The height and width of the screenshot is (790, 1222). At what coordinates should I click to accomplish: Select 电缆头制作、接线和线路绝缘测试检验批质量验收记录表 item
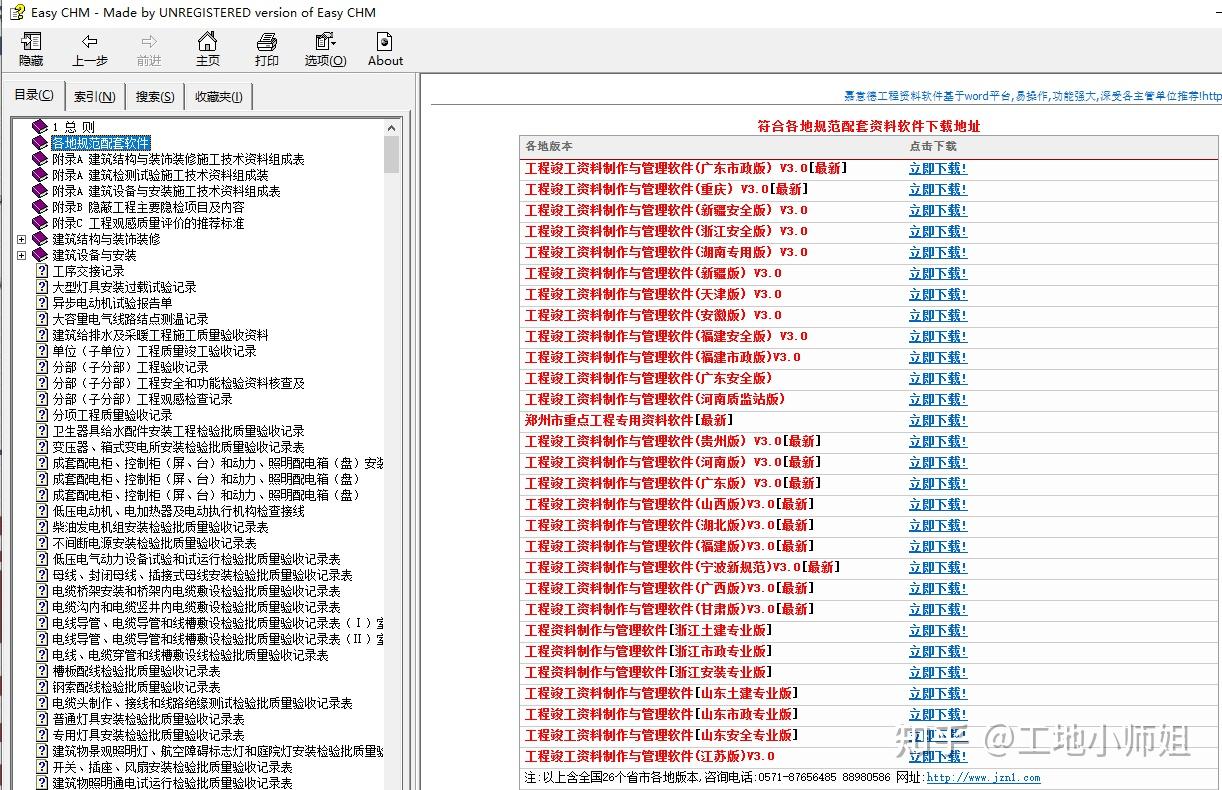(202, 703)
